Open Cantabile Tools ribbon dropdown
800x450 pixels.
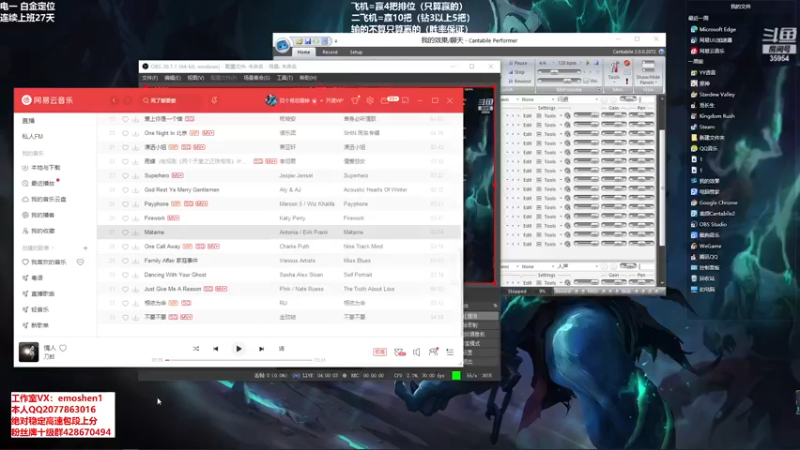[614, 72]
